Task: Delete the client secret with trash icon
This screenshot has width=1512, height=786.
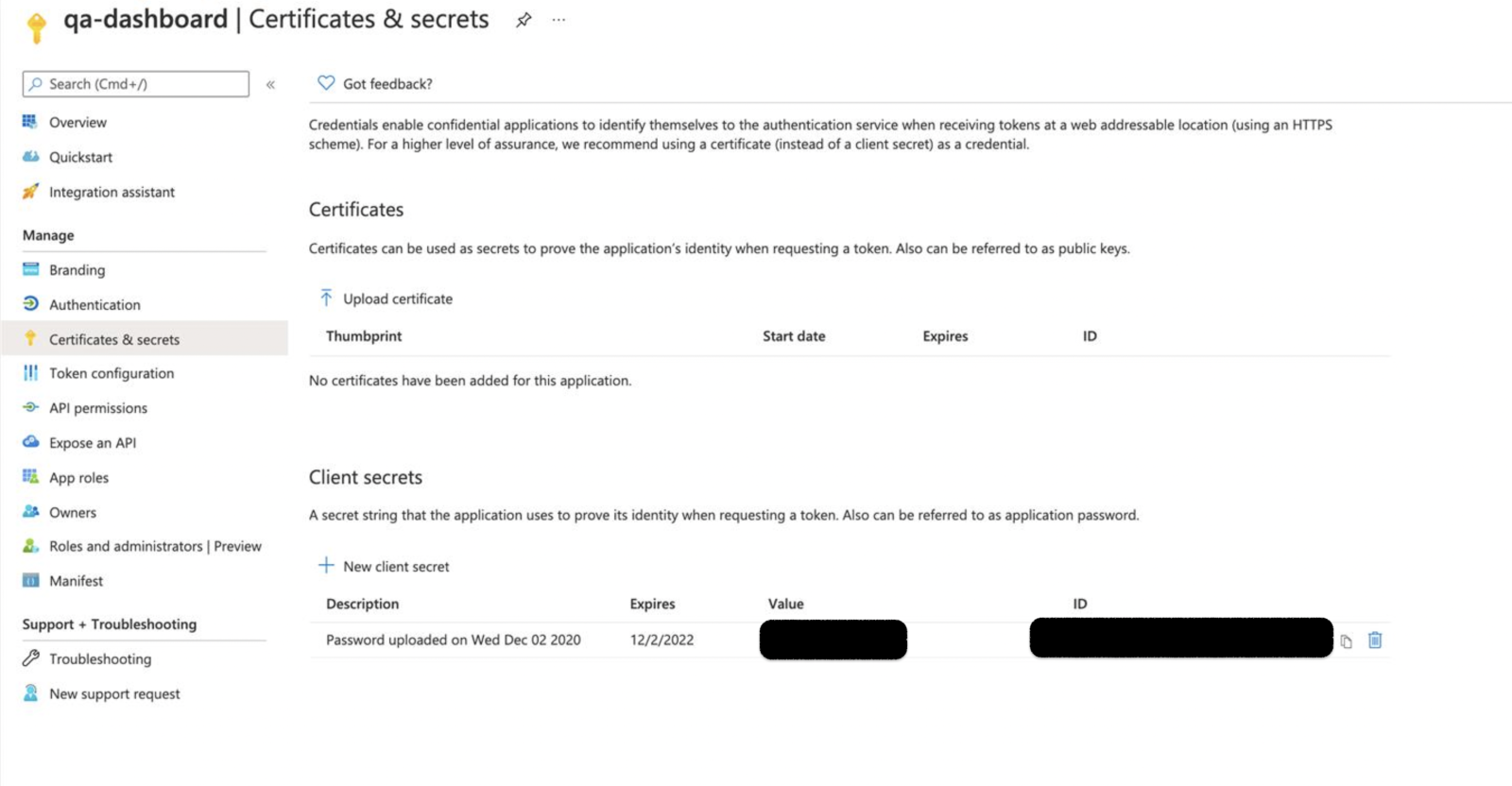Action: [1375, 641]
